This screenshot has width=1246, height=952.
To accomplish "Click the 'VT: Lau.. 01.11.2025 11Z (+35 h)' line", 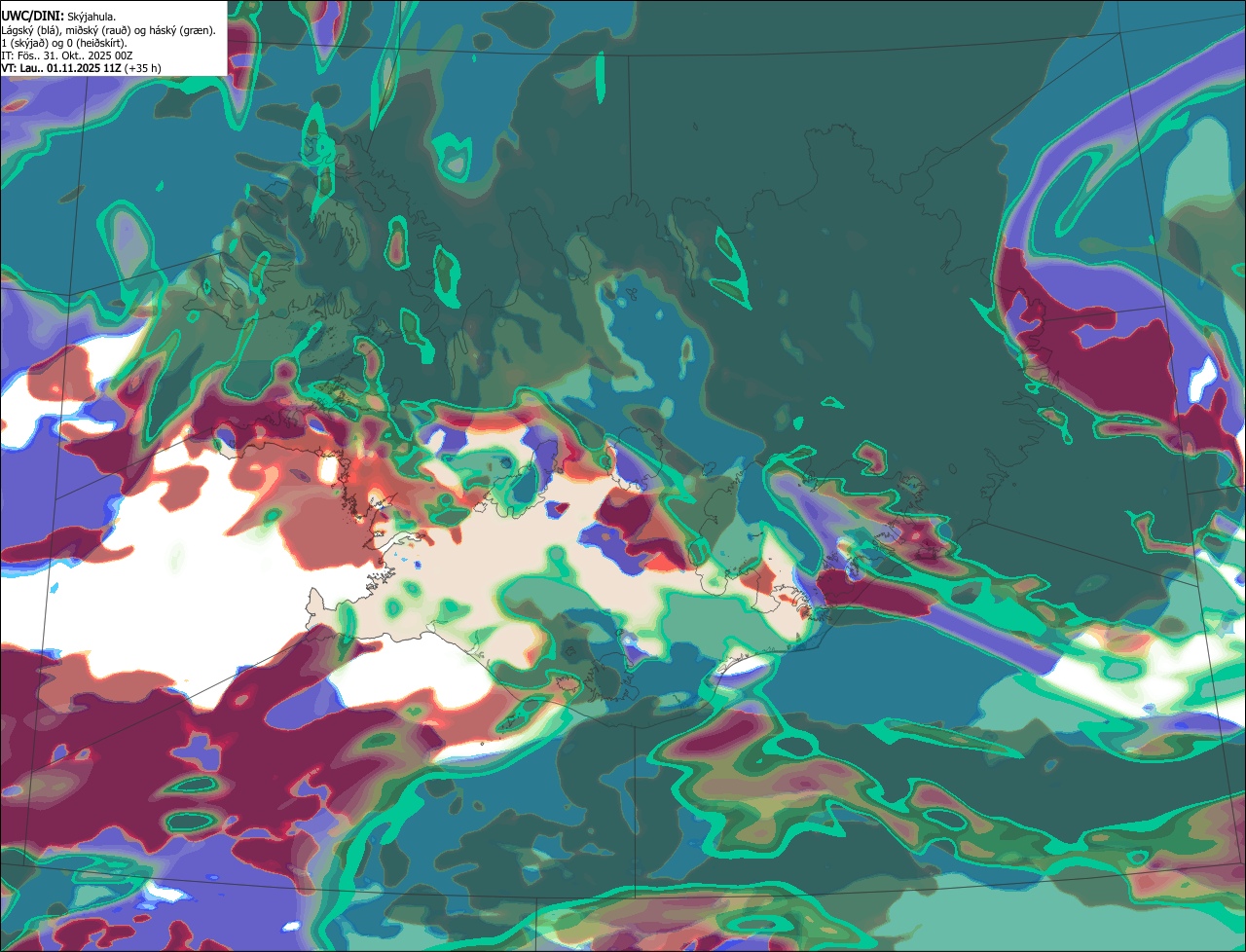I will [x=82, y=68].
